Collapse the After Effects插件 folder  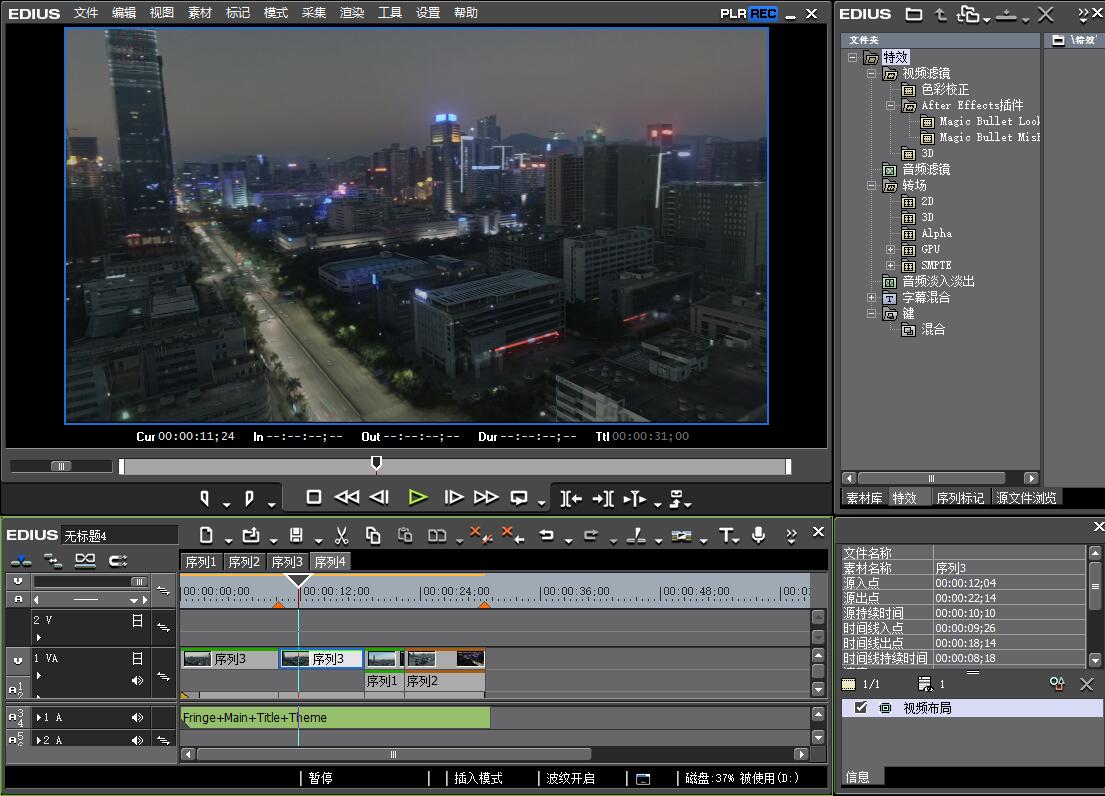[891, 106]
